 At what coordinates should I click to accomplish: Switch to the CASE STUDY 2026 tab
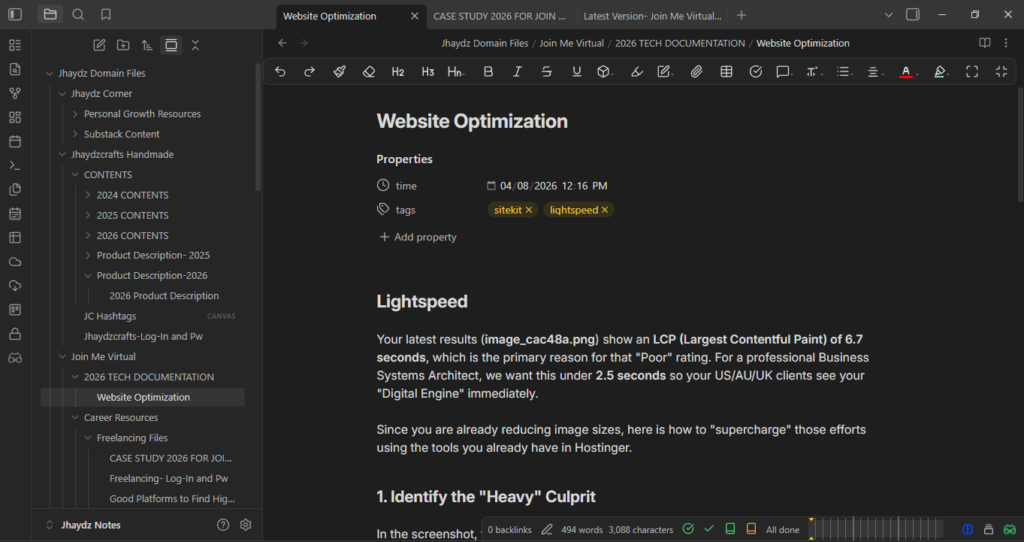coord(499,16)
